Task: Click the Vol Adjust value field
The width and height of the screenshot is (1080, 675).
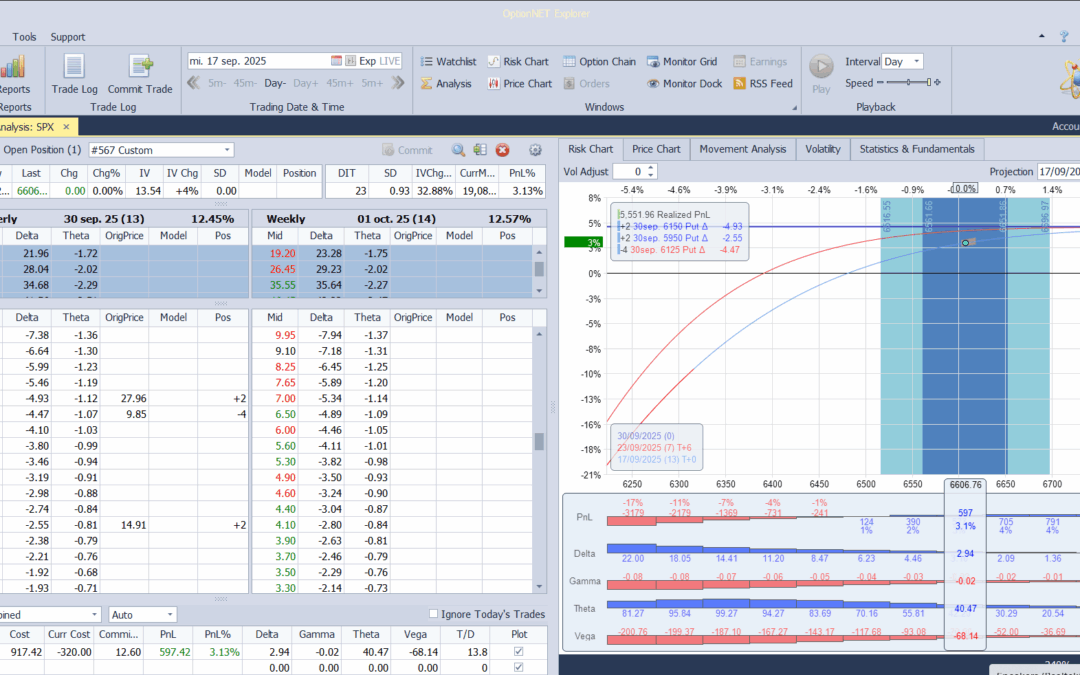Action: 630,172
